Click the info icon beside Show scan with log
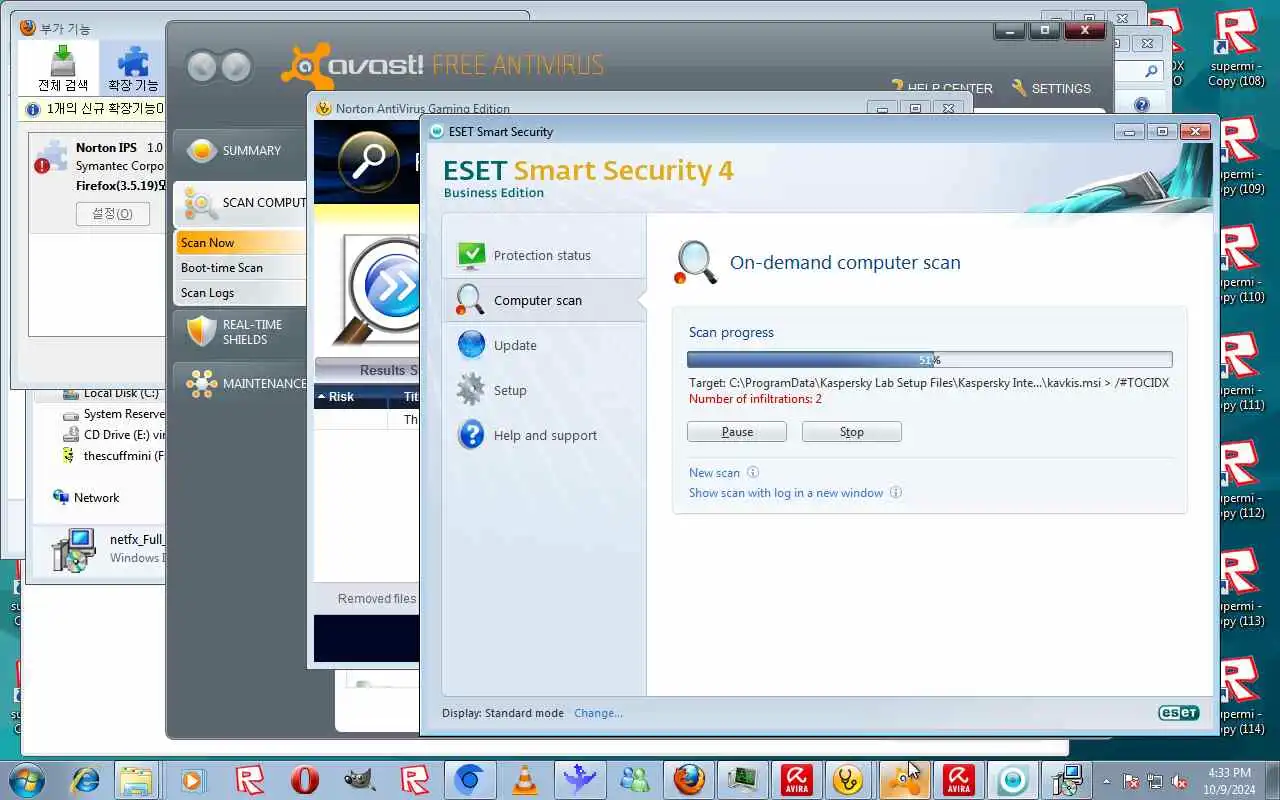Viewport: 1280px width, 800px height. (896, 492)
